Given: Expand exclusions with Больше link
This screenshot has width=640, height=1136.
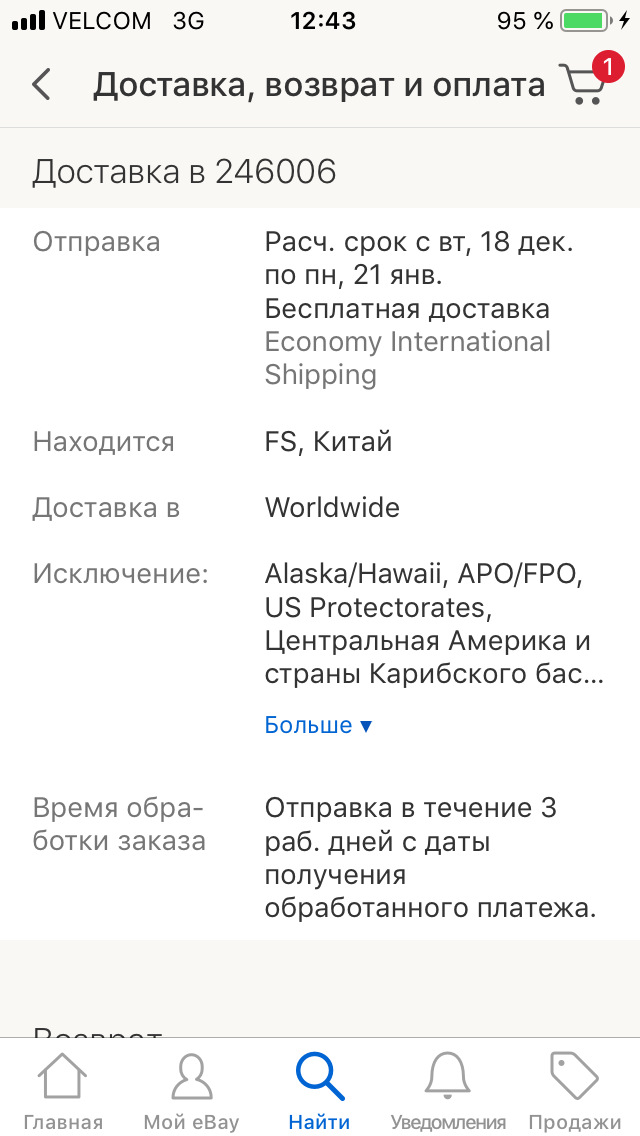Looking at the screenshot, I should [308, 725].
